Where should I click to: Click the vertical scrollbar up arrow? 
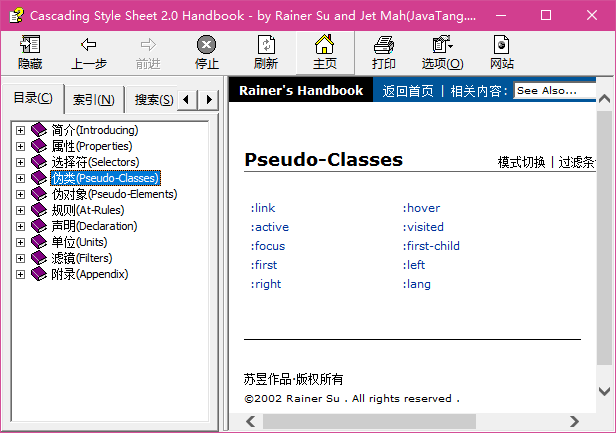[x=604, y=98]
